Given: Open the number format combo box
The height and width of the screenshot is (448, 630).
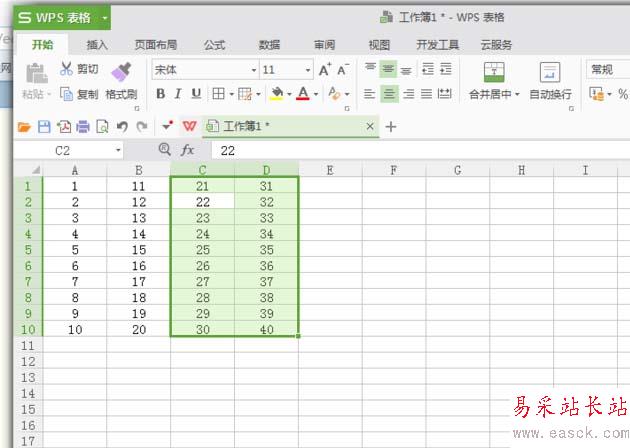Looking at the screenshot, I should point(608,70).
